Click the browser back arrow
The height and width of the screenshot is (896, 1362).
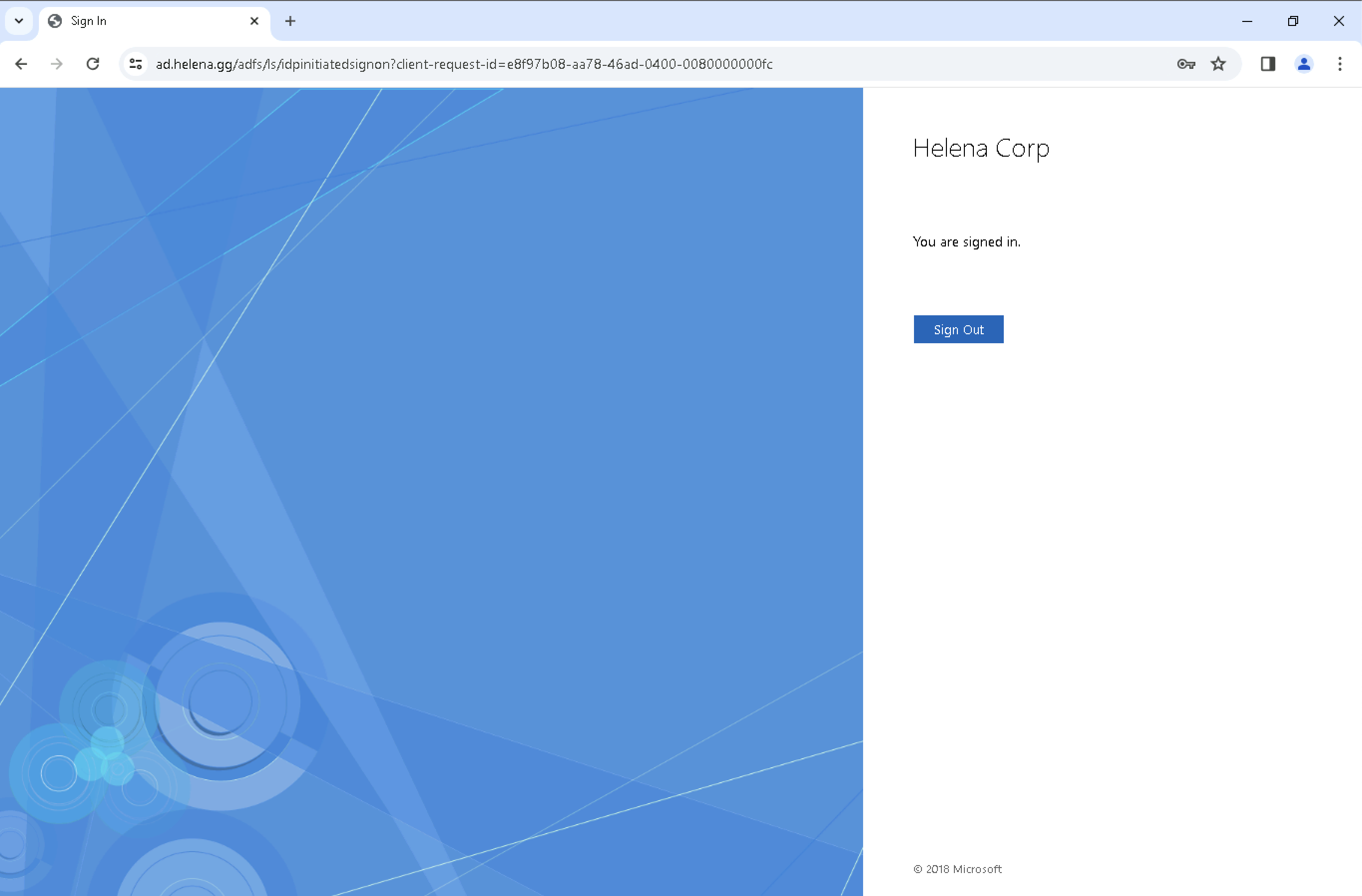21,64
